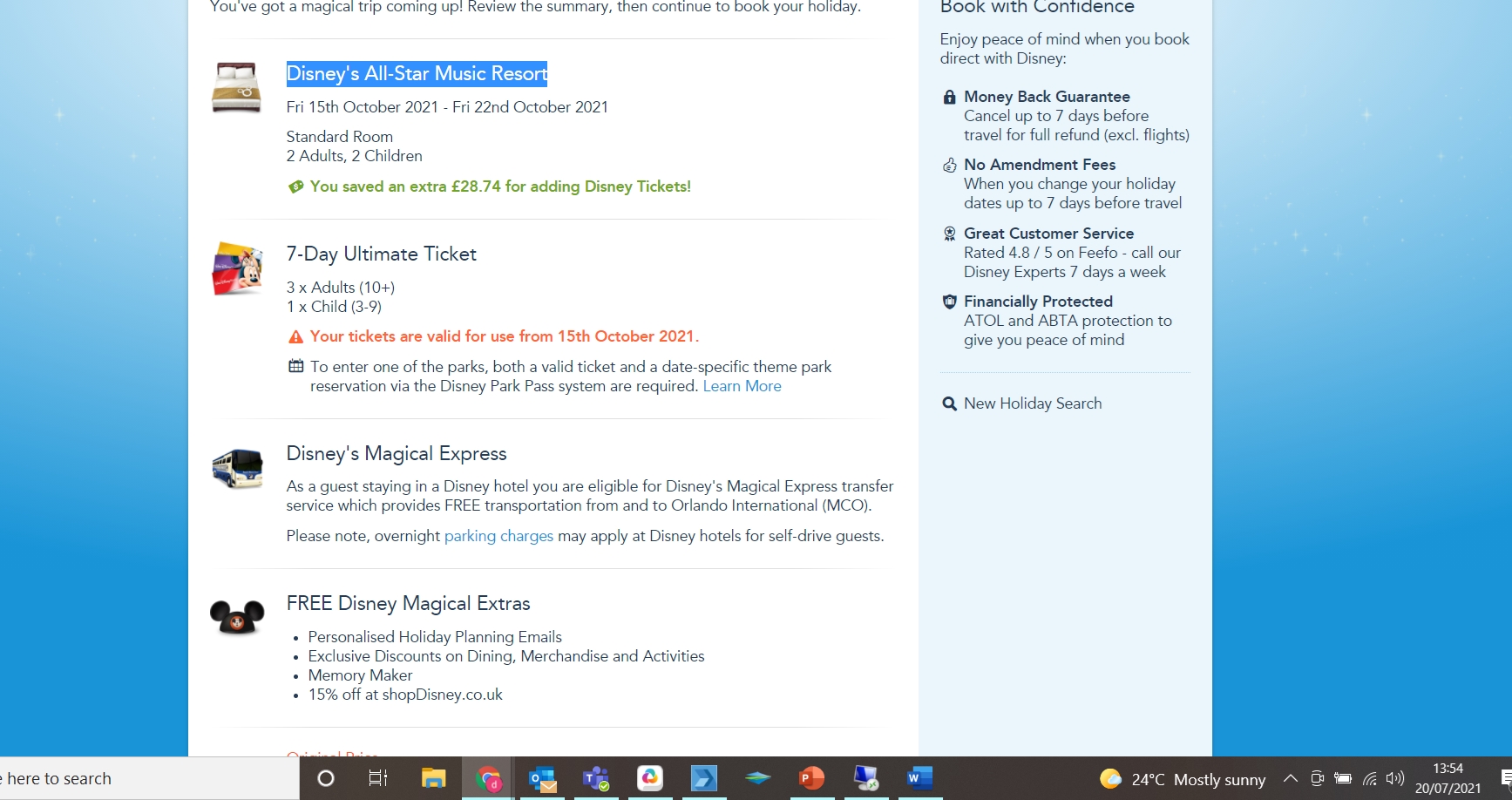Click the FREE Disney Magical Extras heading
Image resolution: width=1512 pixels, height=800 pixels.
click(408, 603)
